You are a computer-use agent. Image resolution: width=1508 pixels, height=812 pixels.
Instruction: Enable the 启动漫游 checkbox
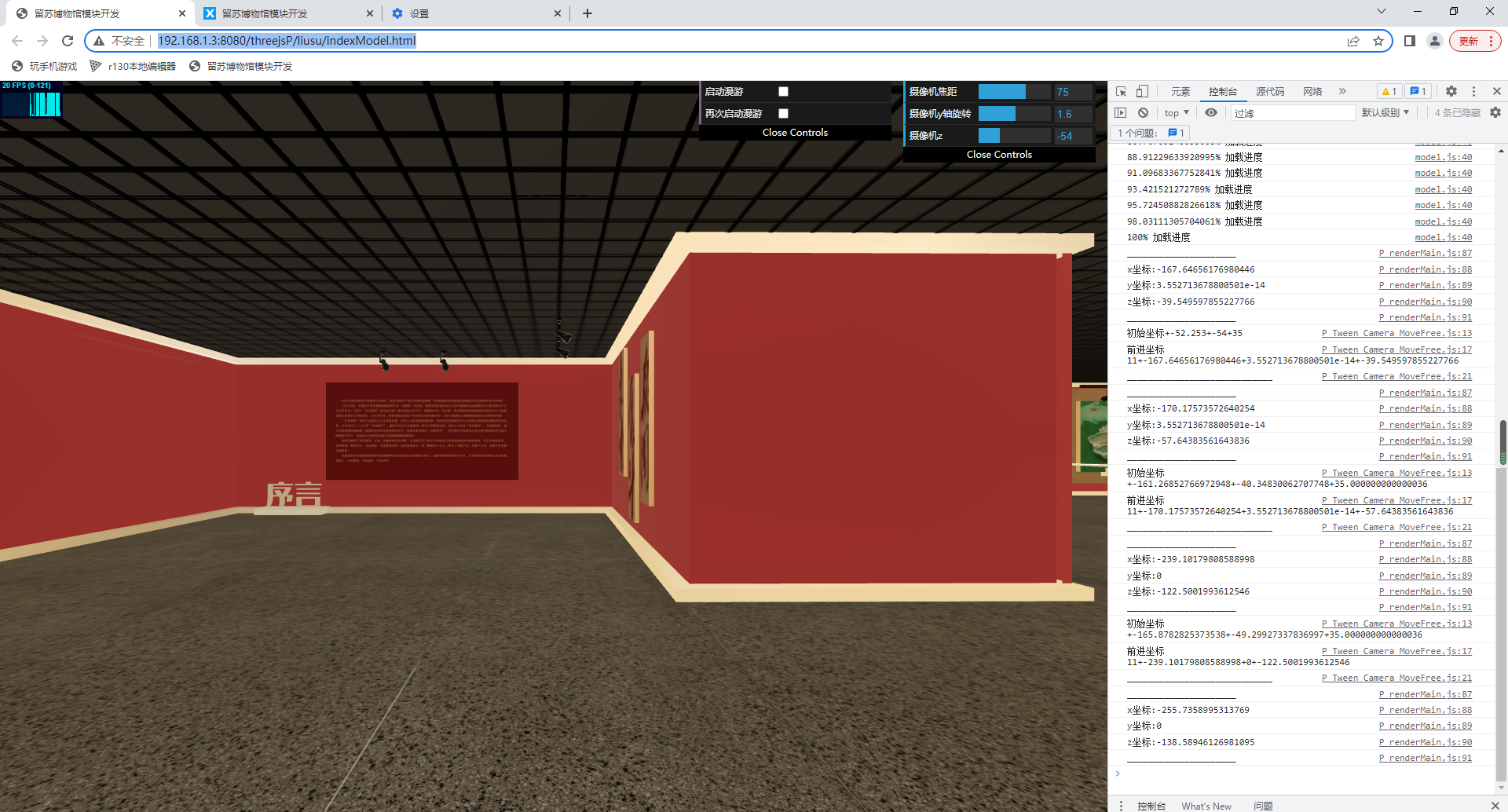(783, 92)
